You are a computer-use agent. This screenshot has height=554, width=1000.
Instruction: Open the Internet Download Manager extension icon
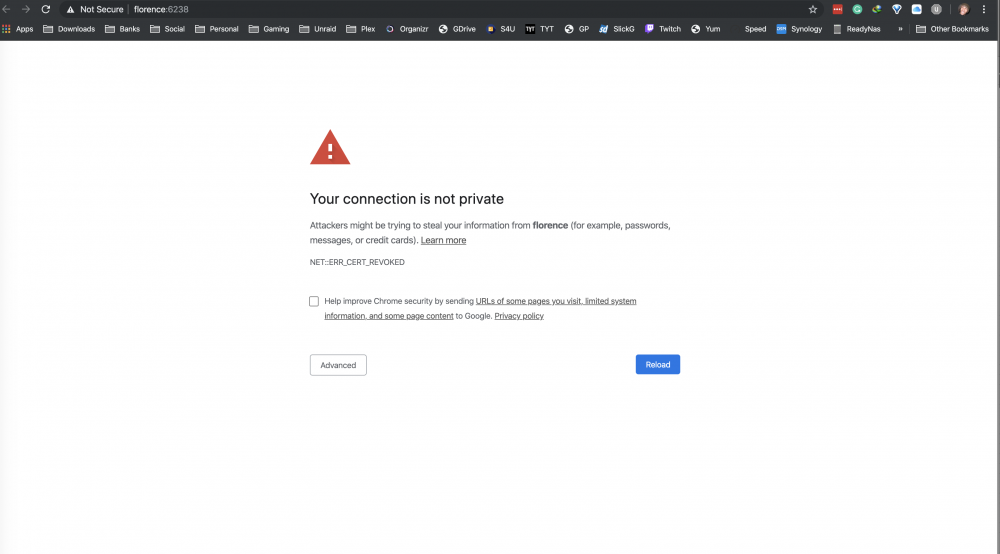pyautogui.click(x=877, y=10)
